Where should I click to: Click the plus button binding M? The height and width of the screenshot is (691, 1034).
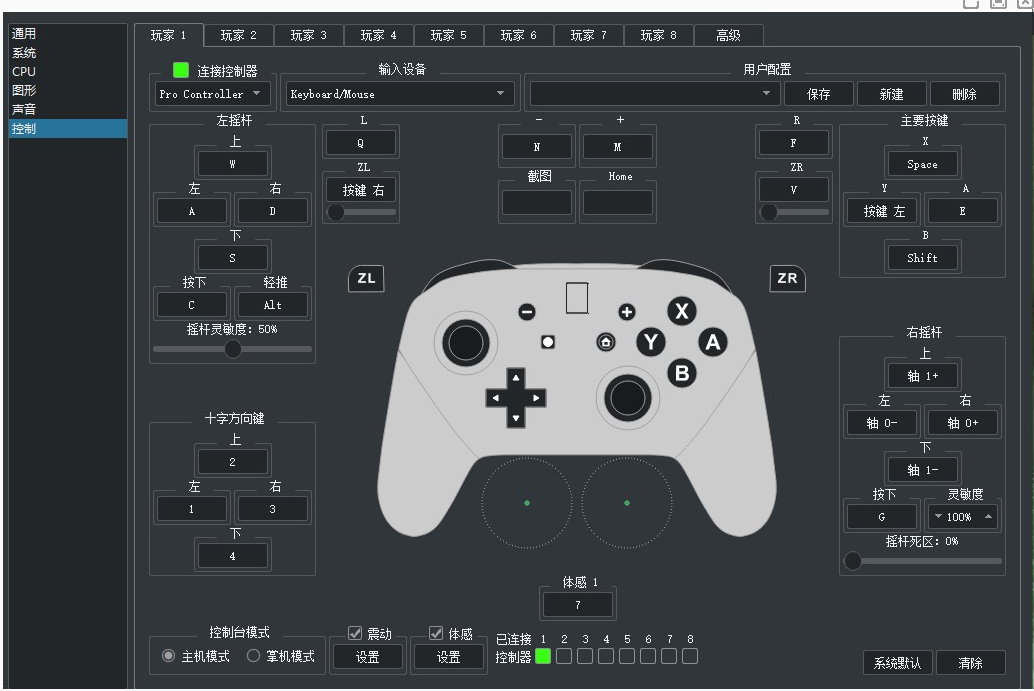pos(618,146)
